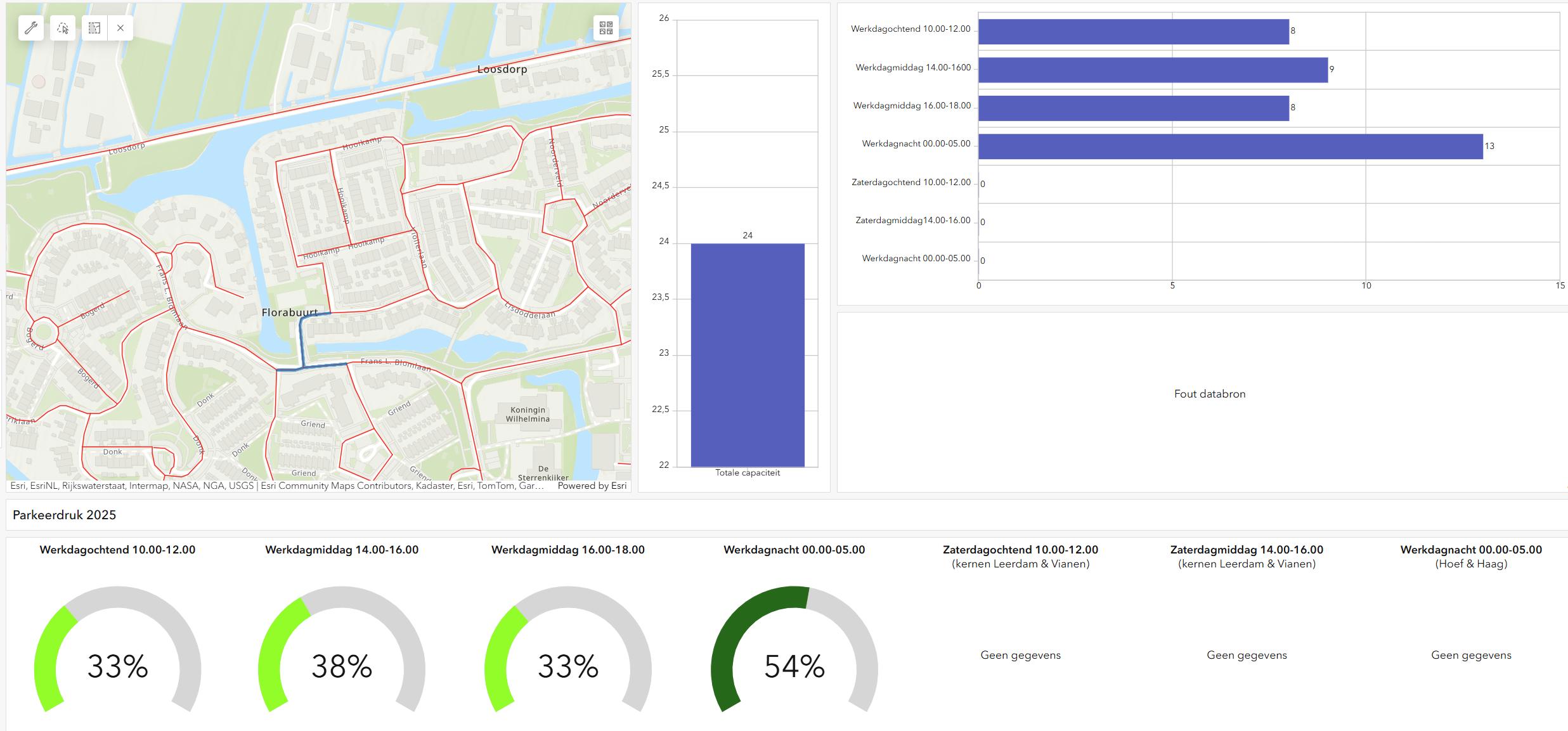The height and width of the screenshot is (731, 1568).
Task: Click the Fout databron panel message
Action: pyautogui.click(x=1209, y=394)
